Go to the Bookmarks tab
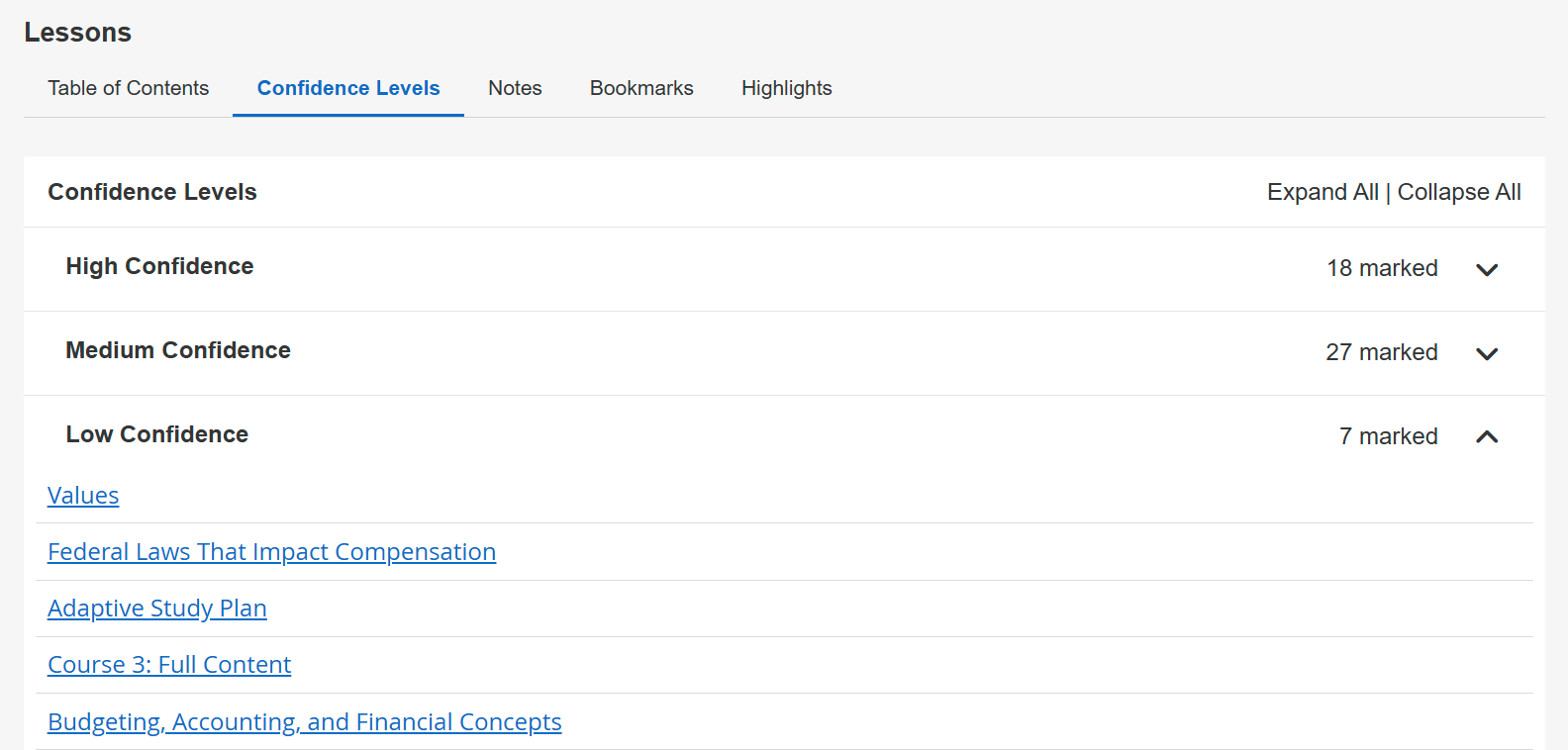 coord(641,88)
